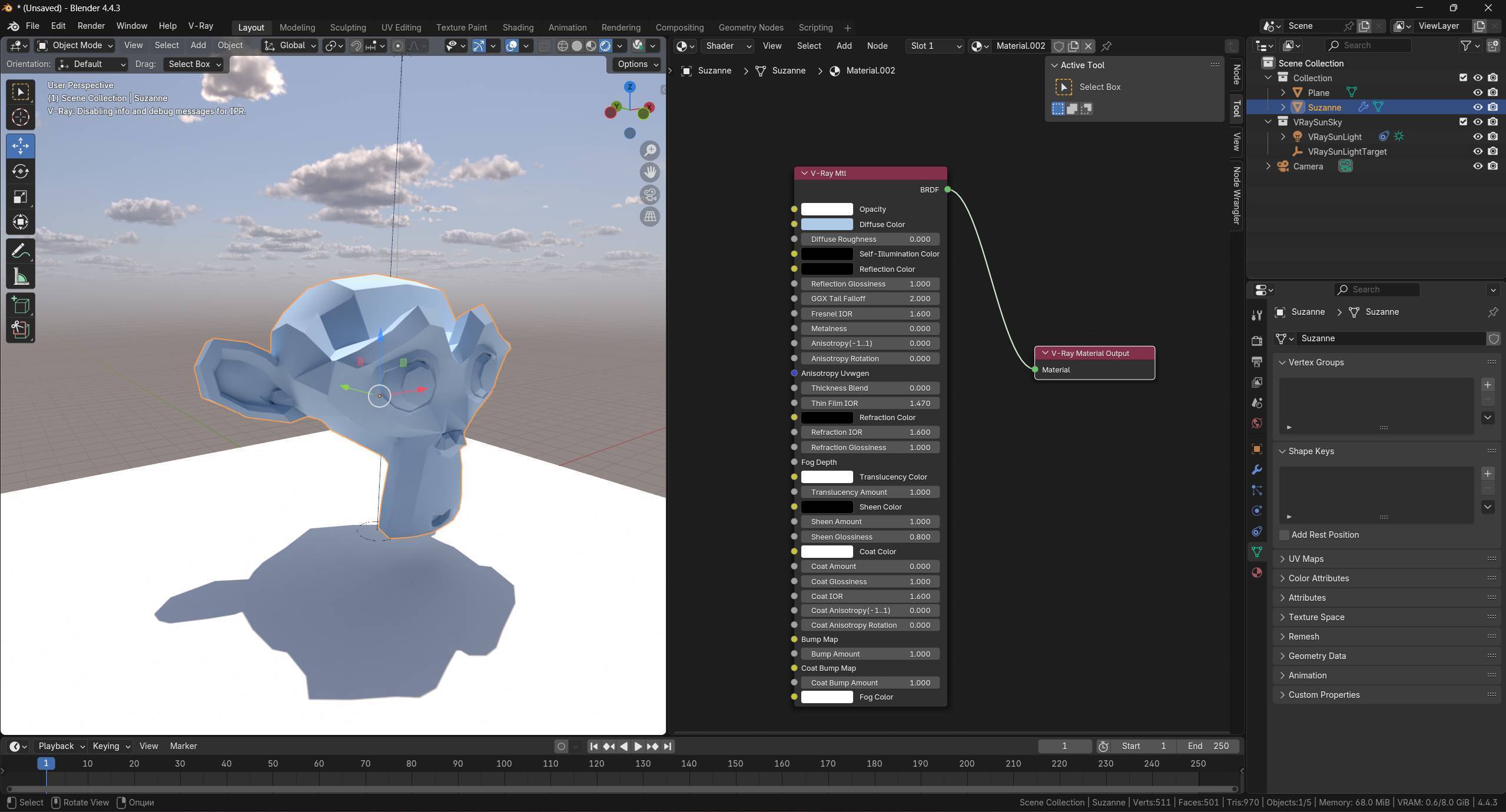This screenshot has height=812, width=1506.
Task: Activate the Annotate pencil tool
Action: point(21,251)
